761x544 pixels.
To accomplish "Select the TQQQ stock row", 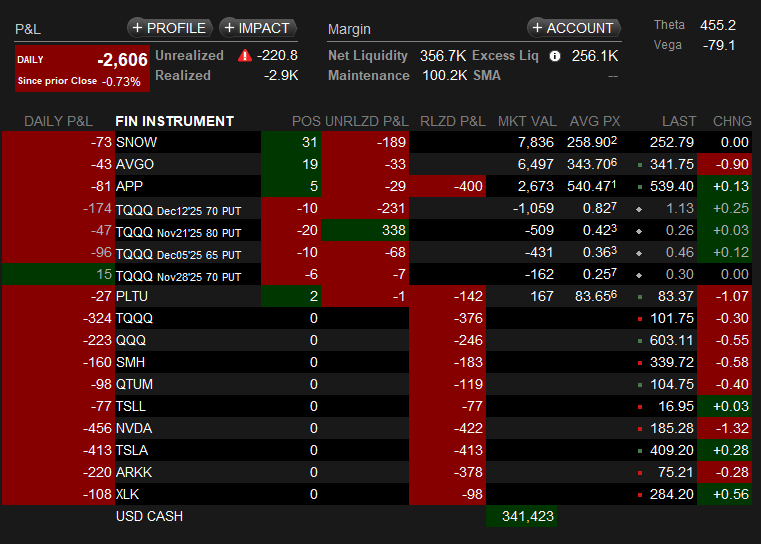I will point(377,318).
